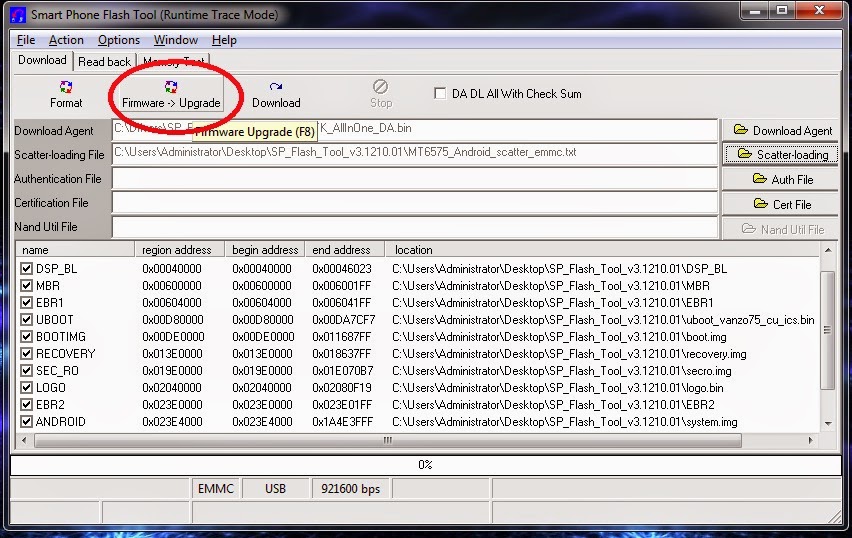852x538 pixels.
Task: Click the Auth File button
Action: pos(780,179)
